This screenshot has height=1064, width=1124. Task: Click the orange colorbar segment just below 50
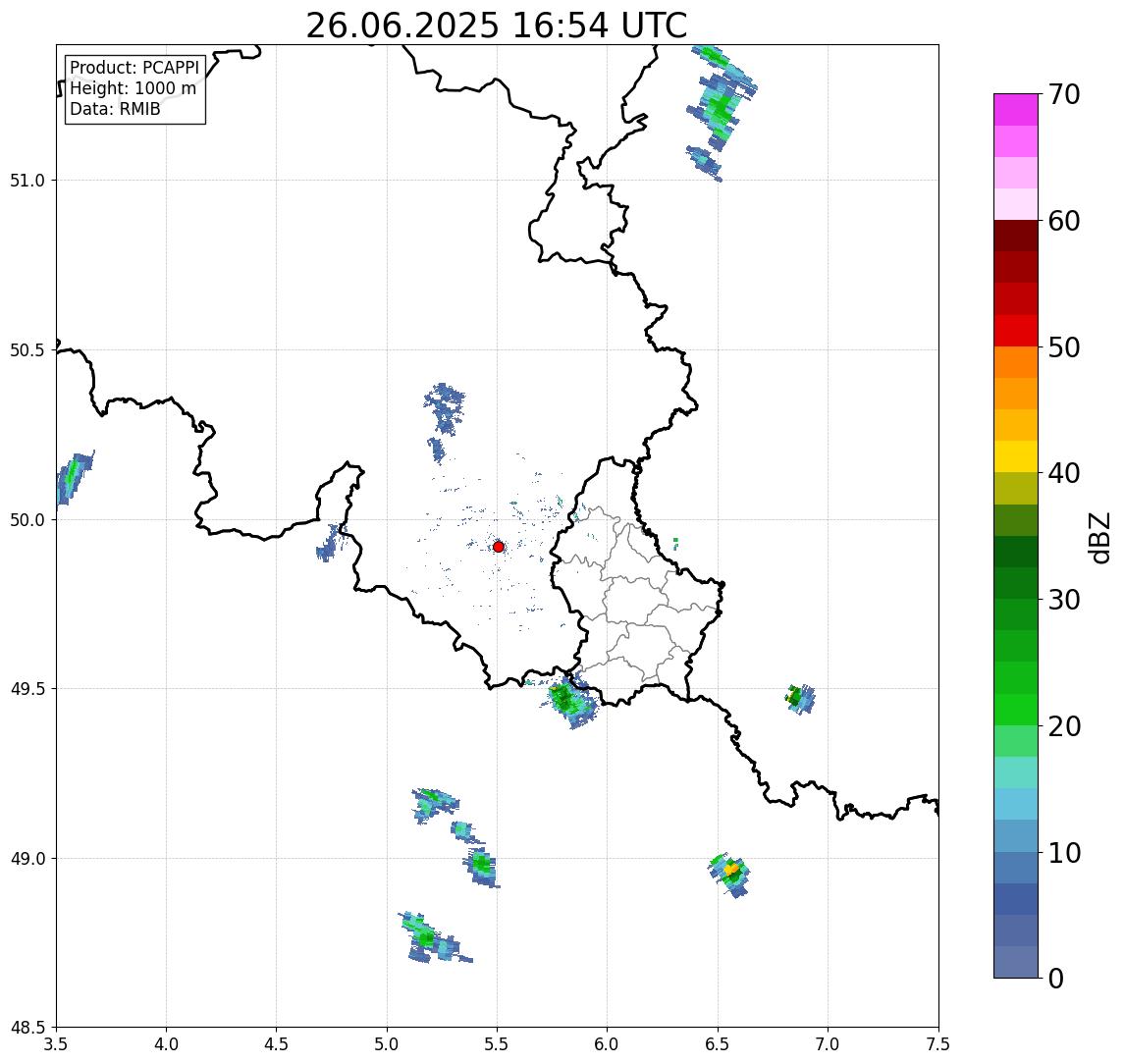click(1016, 363)
